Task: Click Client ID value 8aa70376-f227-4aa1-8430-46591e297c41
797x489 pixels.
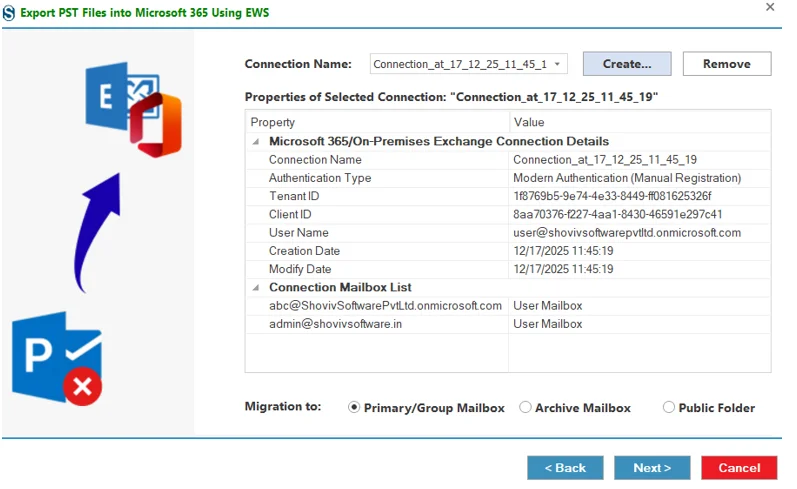Action: [x=617, y=215]
